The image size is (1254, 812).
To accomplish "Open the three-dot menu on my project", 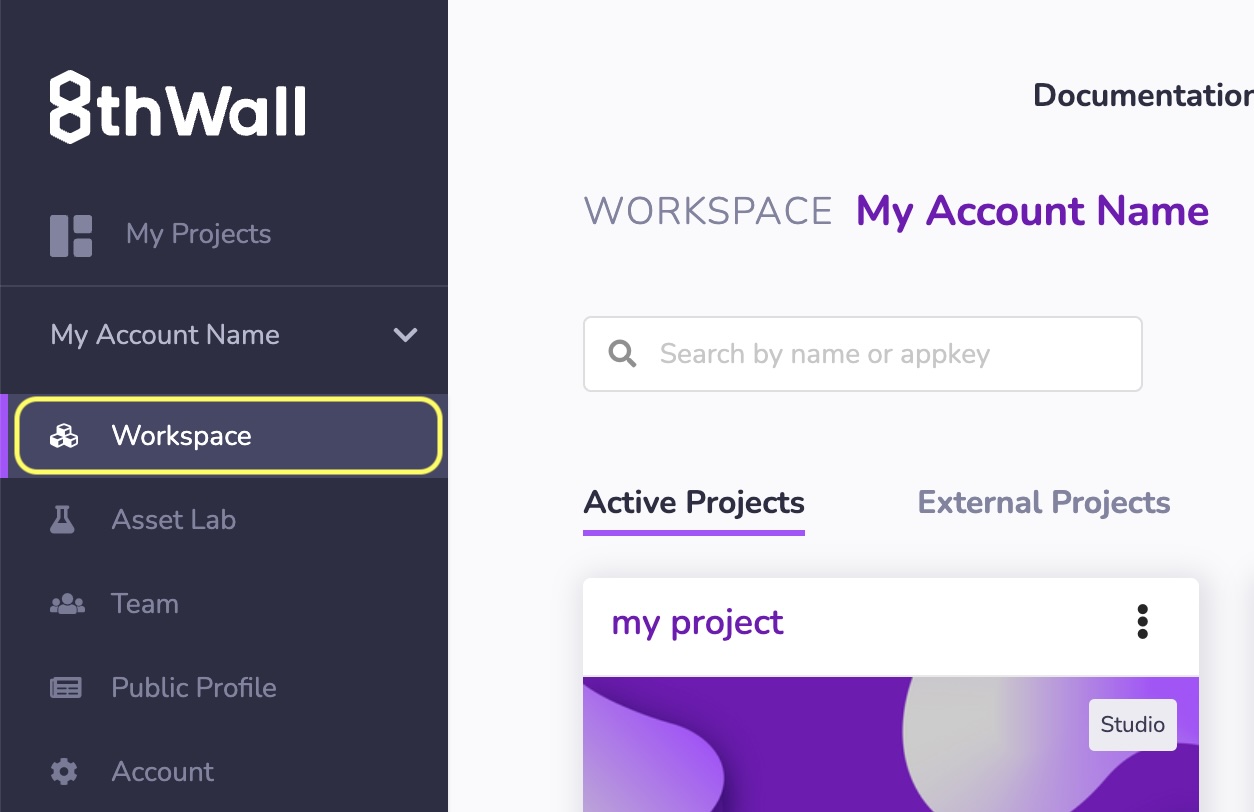I will [x=1142, y=621].
